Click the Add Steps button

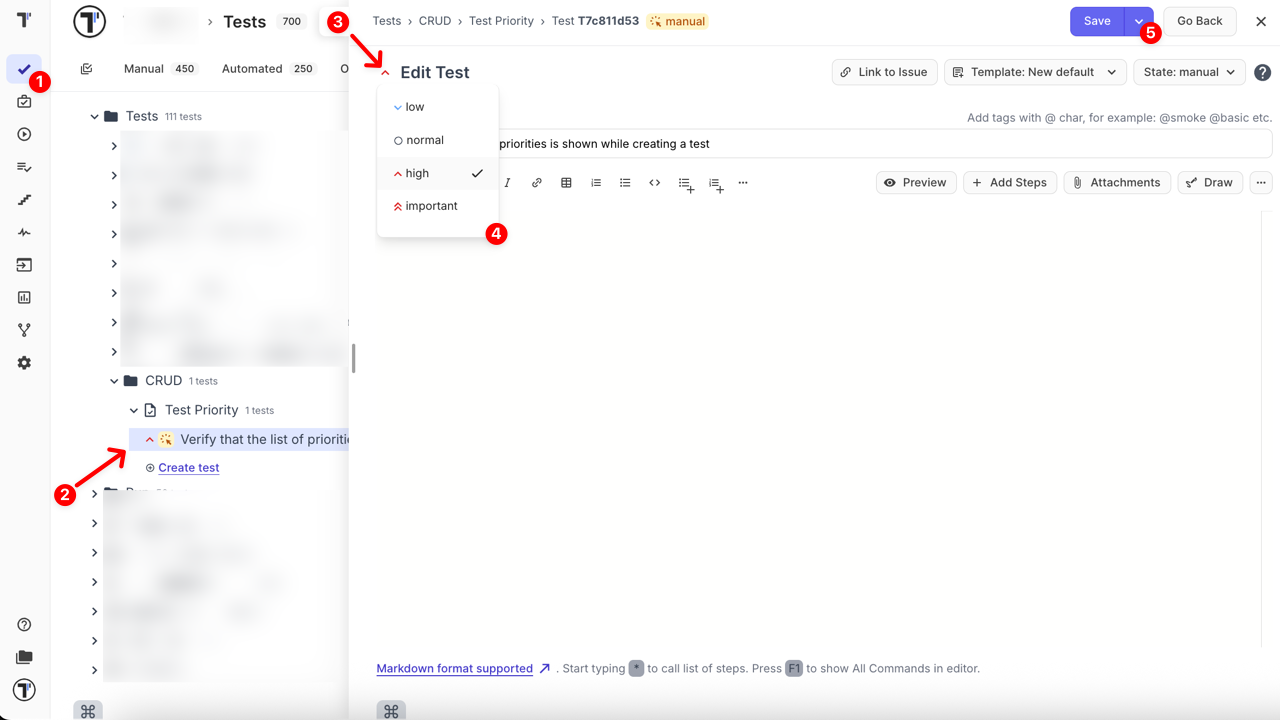(x=1009, y=183)
